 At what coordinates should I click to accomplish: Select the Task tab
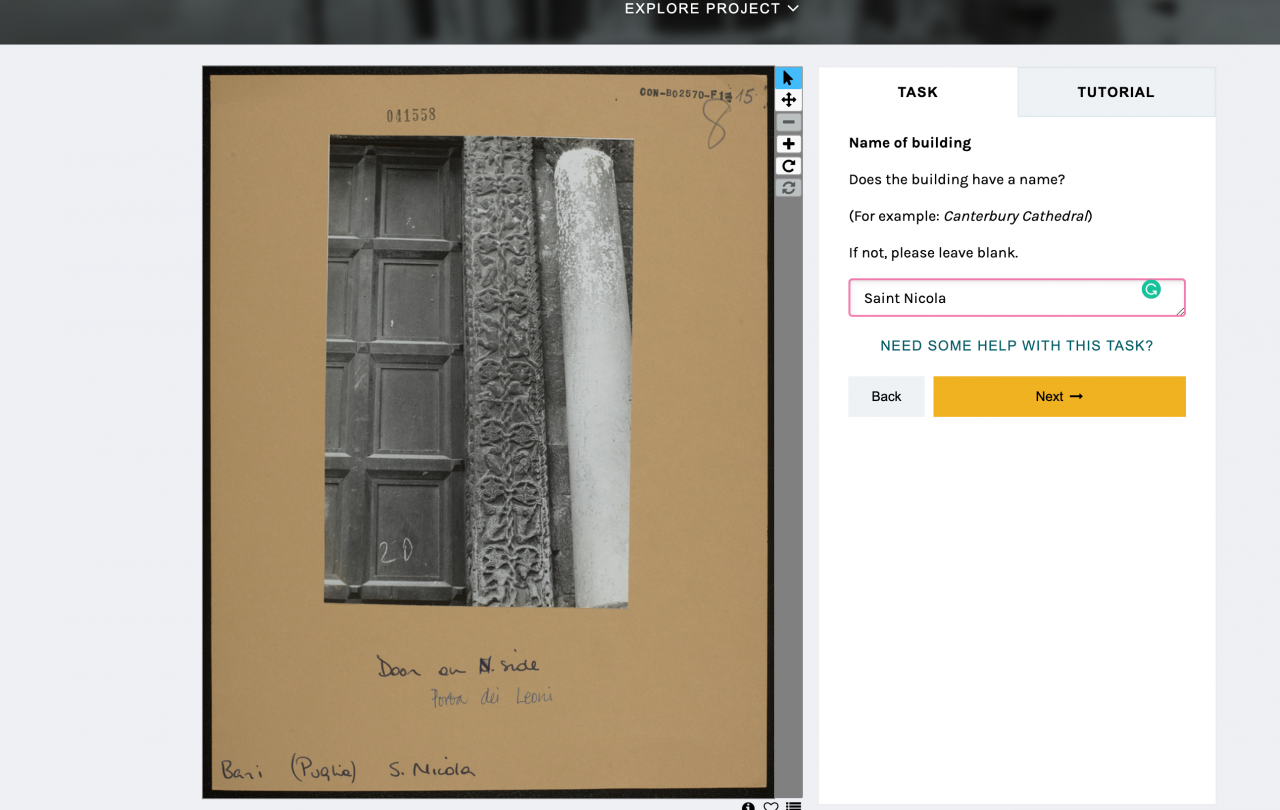coord(917,92)
